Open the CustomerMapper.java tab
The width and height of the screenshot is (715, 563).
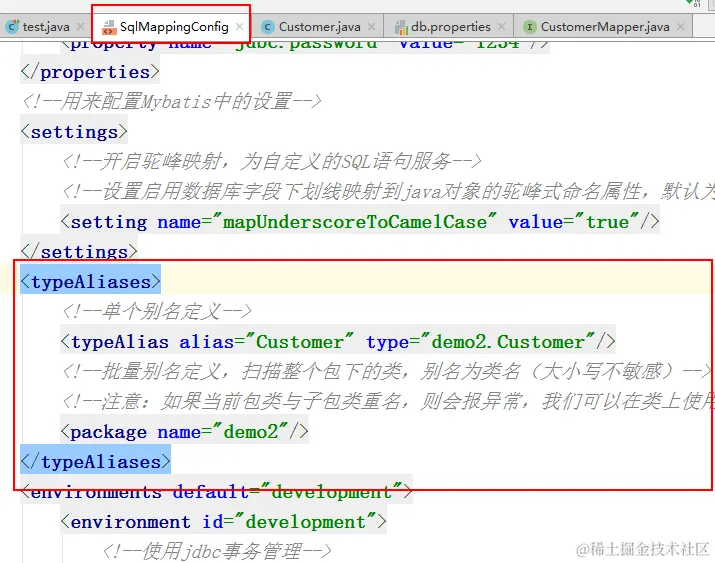(605, 27)
